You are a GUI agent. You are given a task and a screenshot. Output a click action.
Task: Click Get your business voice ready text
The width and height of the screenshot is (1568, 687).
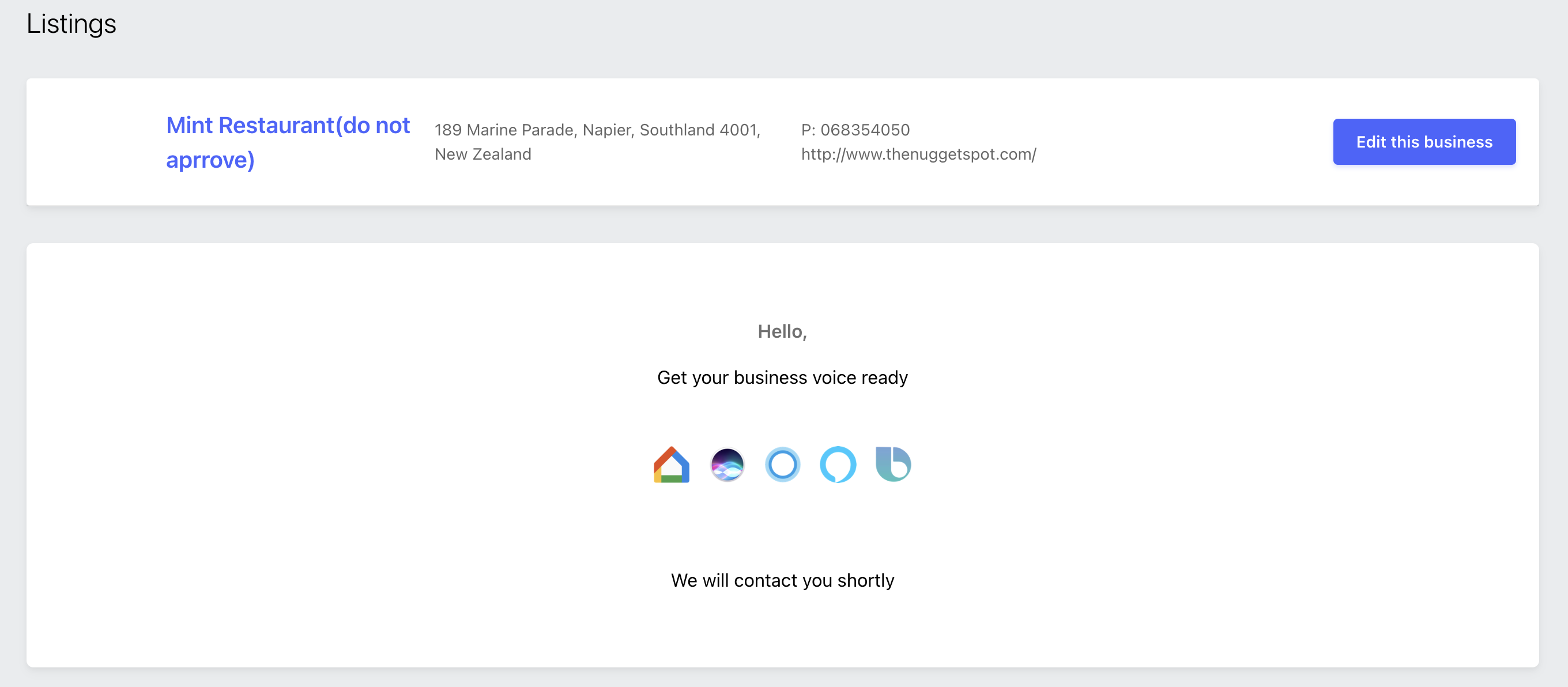click(782, 378)
